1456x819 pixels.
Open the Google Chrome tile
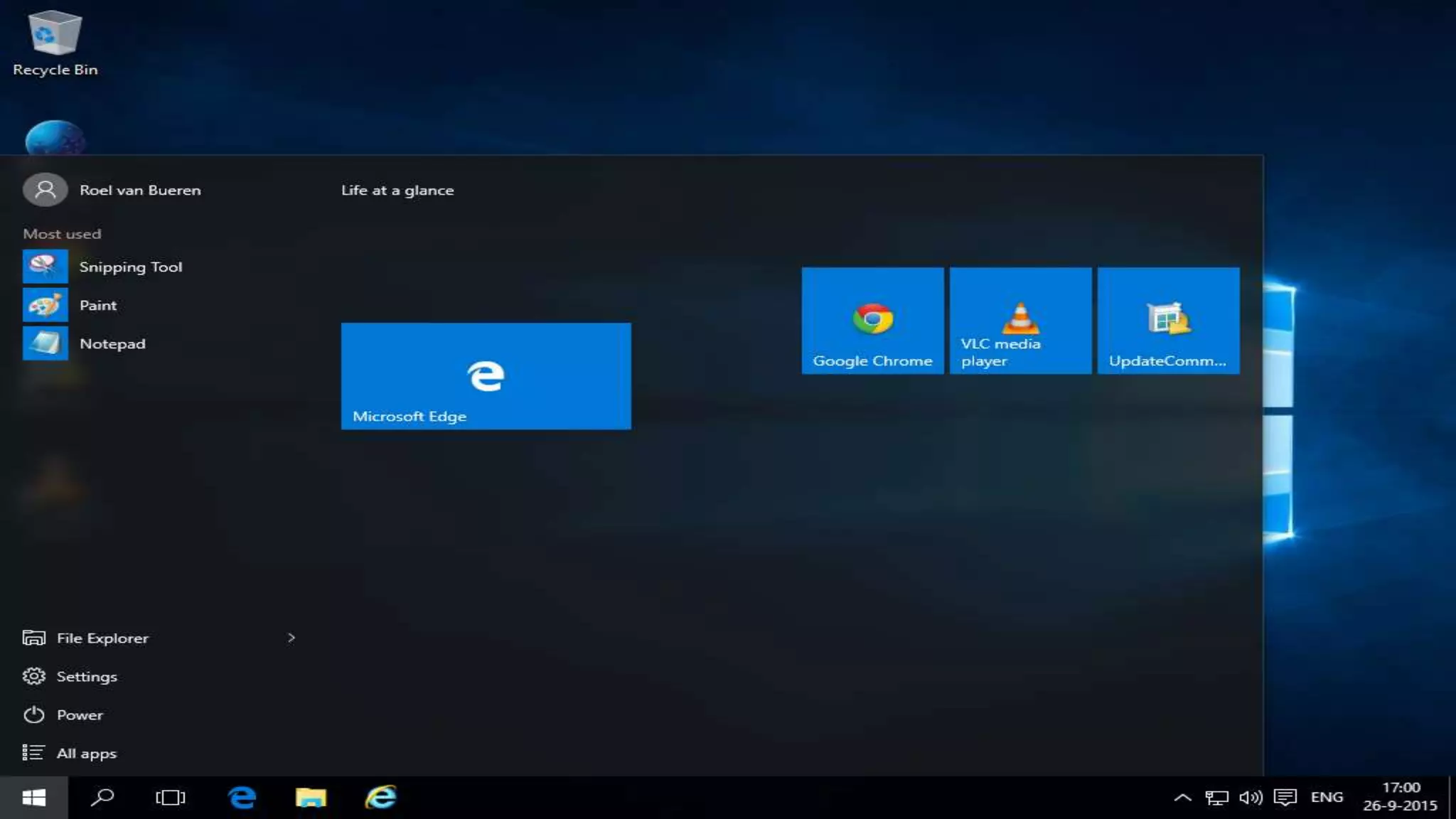(x=873, y=321)
